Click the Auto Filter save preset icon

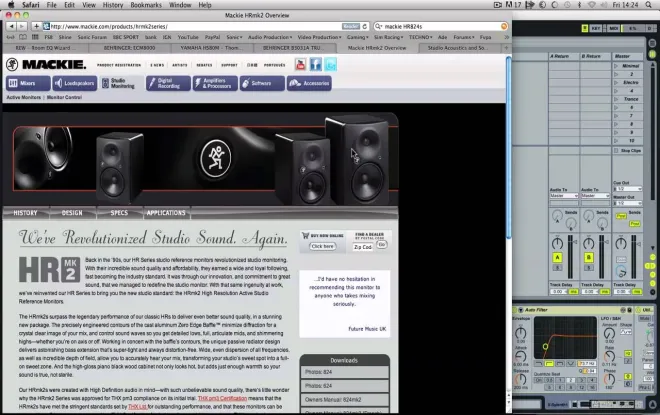pos(630,310)
